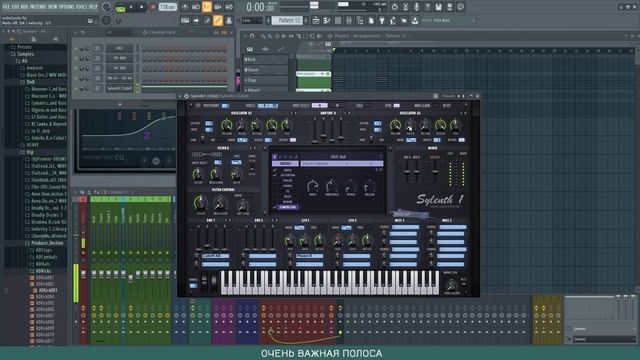Screen dimensions: 640x360
Task: Mute the Sylenth1 channel in channel rack
Action: [x=76, y=88]
